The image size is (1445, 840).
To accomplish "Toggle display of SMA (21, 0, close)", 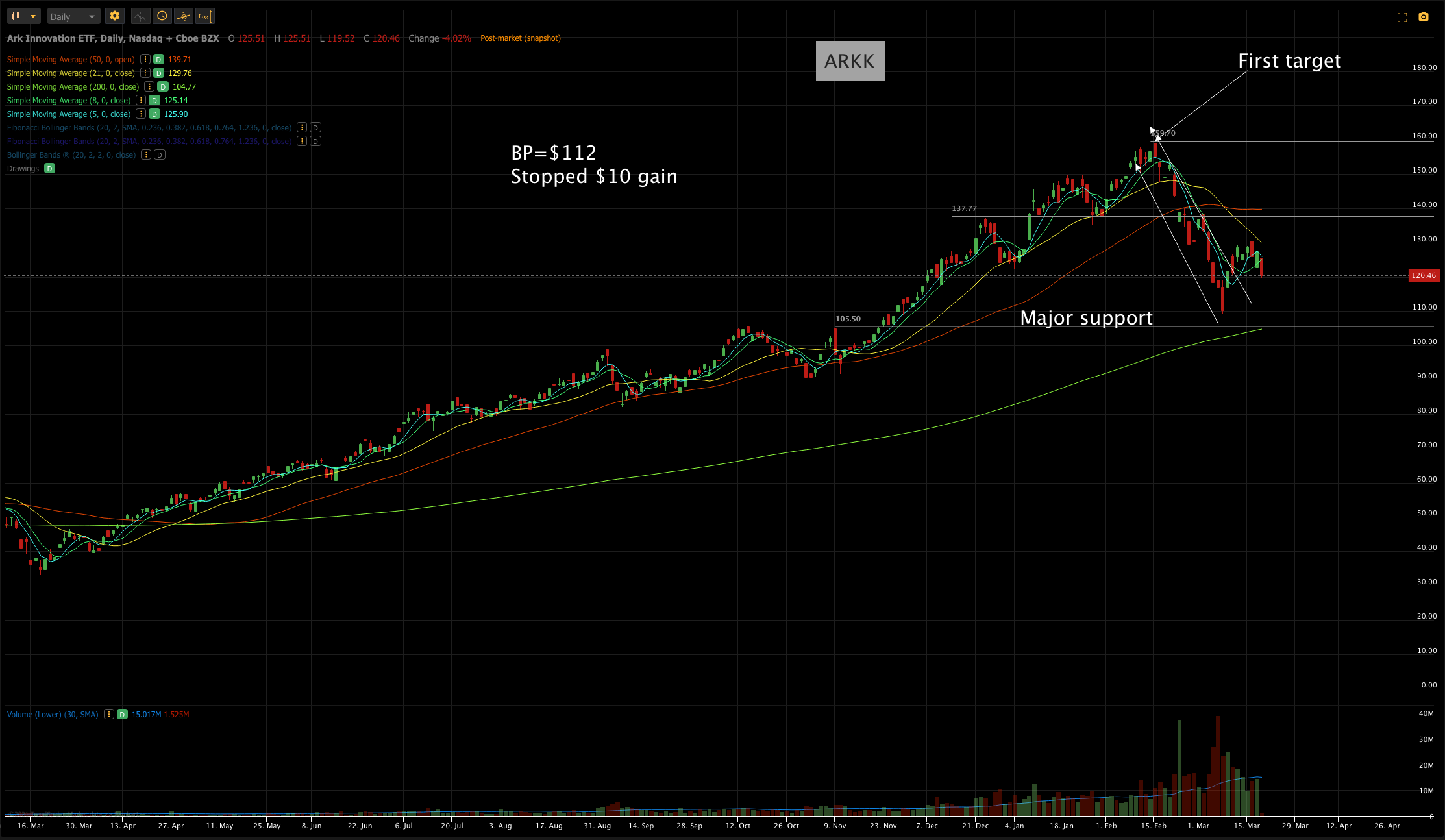I will click(158, 73).
